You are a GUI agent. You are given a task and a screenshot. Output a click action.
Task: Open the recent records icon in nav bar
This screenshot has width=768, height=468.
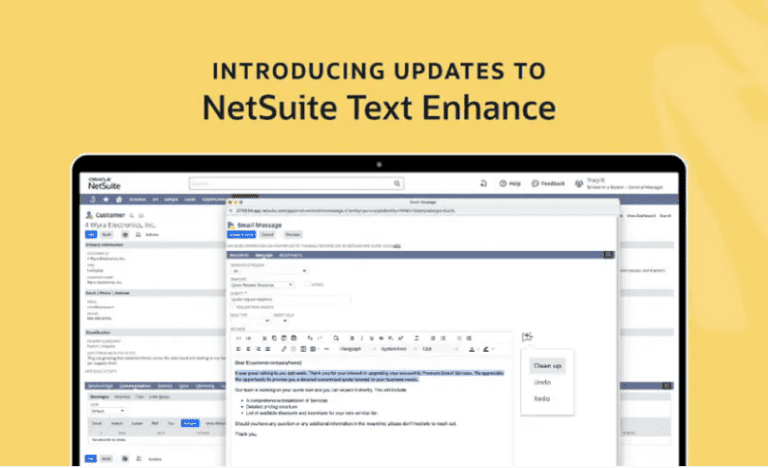93,199
